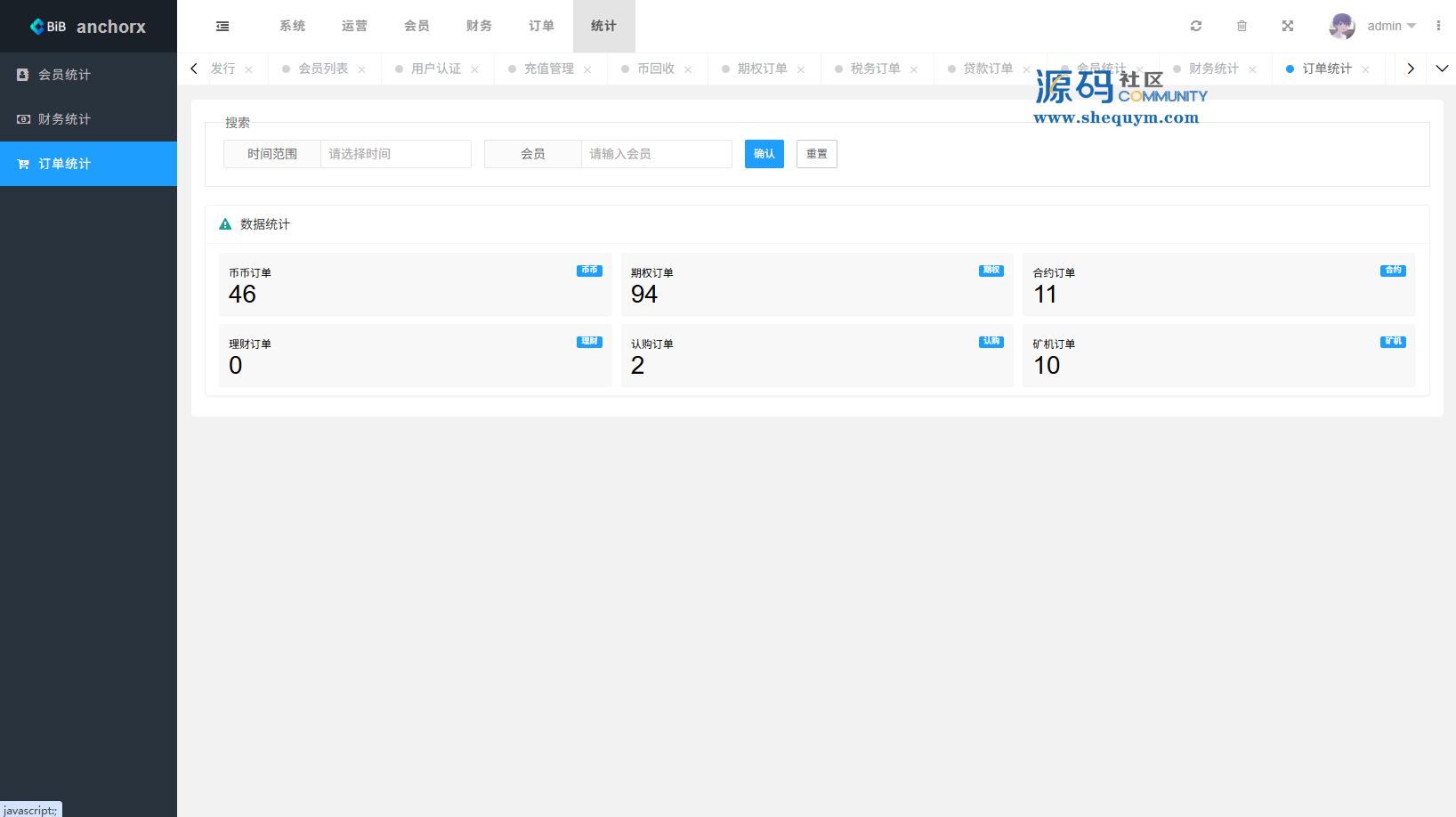
Task: Collapse sidebar with the menu fold icon
Action: 222,27
